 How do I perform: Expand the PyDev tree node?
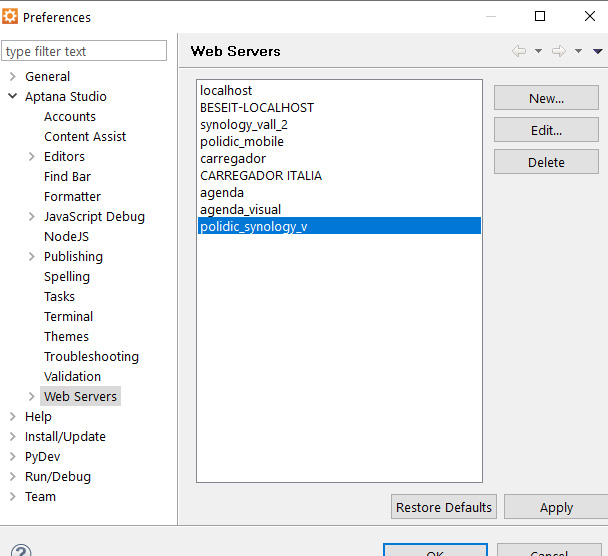tap(12, 456)
